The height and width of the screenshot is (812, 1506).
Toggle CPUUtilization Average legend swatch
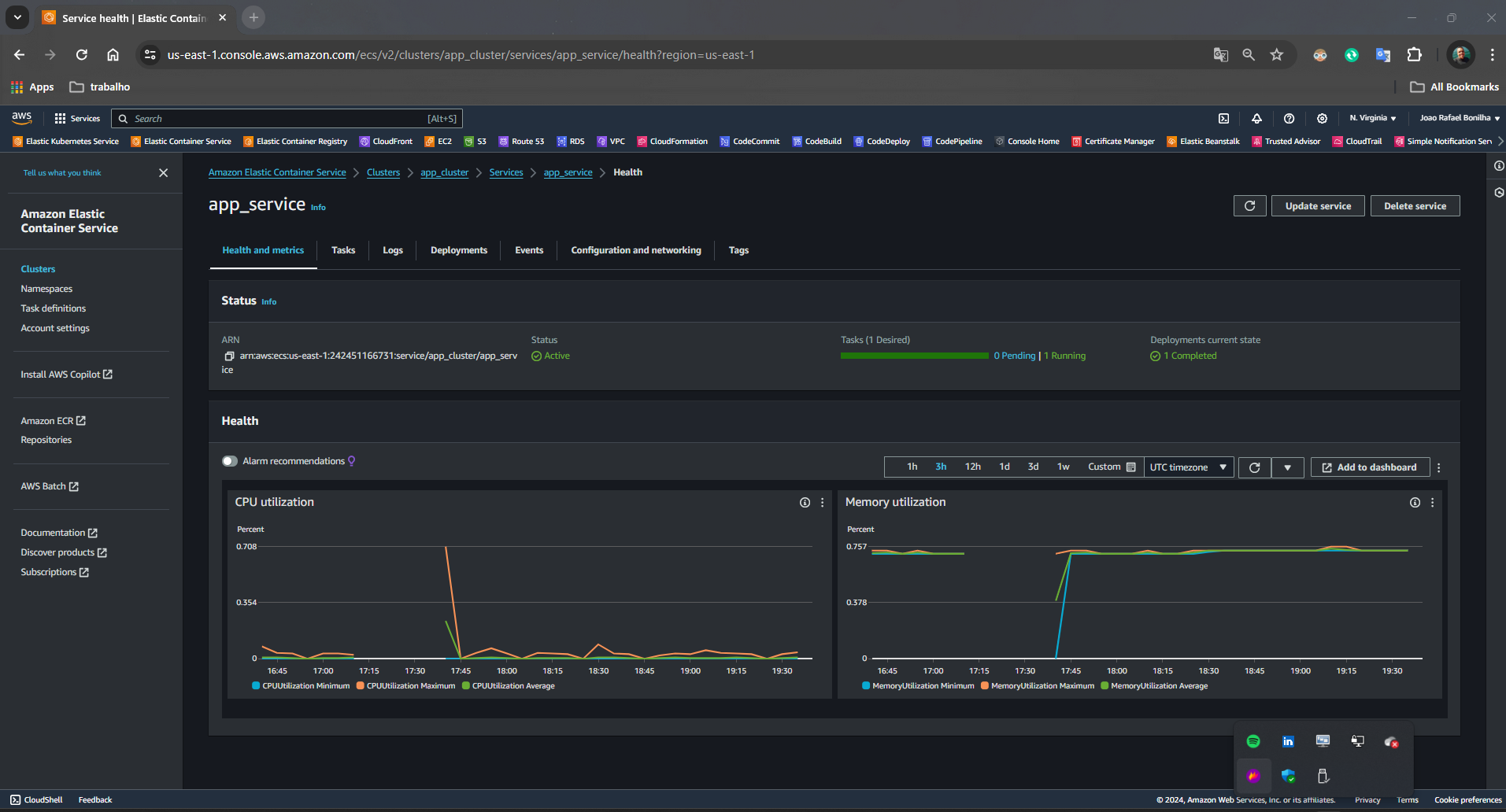click(466, 686)
